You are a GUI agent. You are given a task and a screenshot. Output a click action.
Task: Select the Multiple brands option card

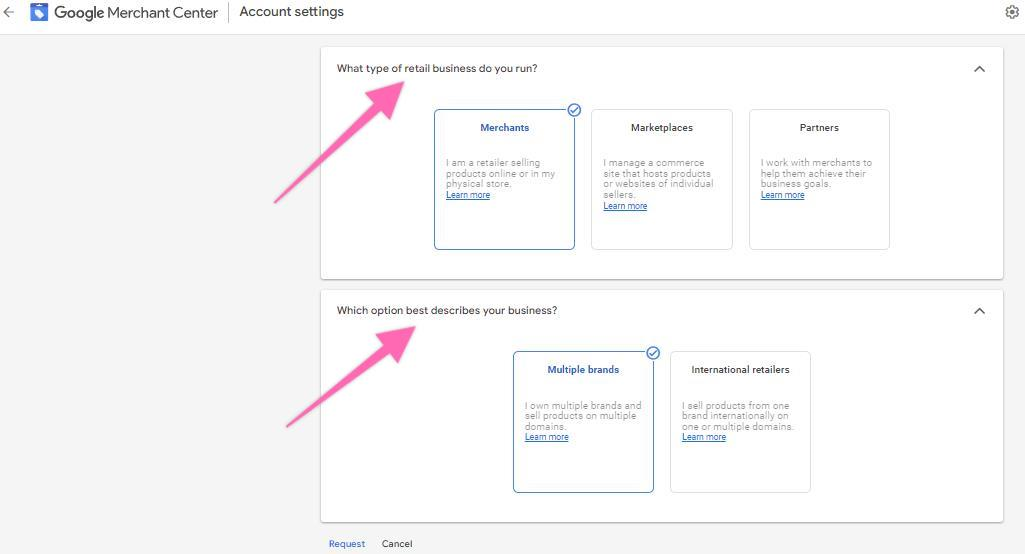click(583, 421)
